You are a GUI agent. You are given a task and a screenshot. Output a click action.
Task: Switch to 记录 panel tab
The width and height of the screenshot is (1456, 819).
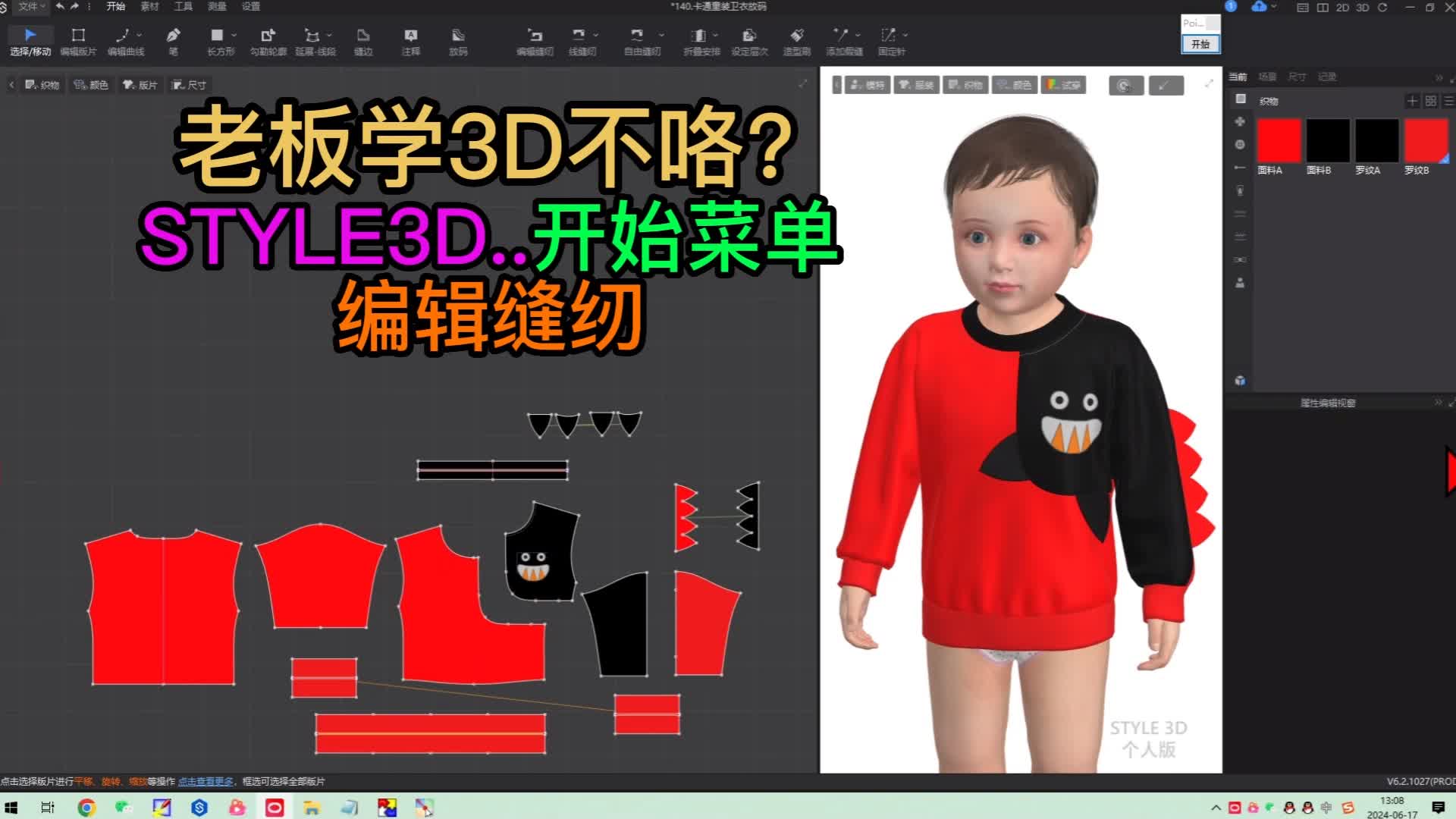pyautogui.click(x=1326, y=77)
